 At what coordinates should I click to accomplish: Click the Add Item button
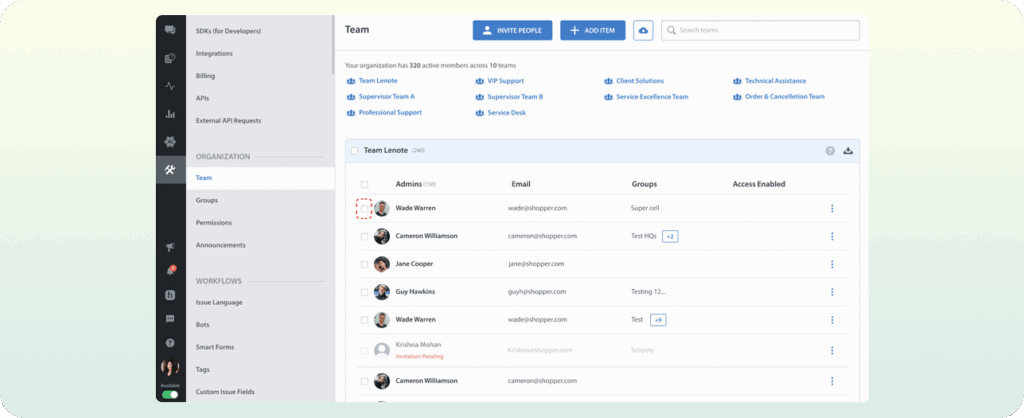593,30
